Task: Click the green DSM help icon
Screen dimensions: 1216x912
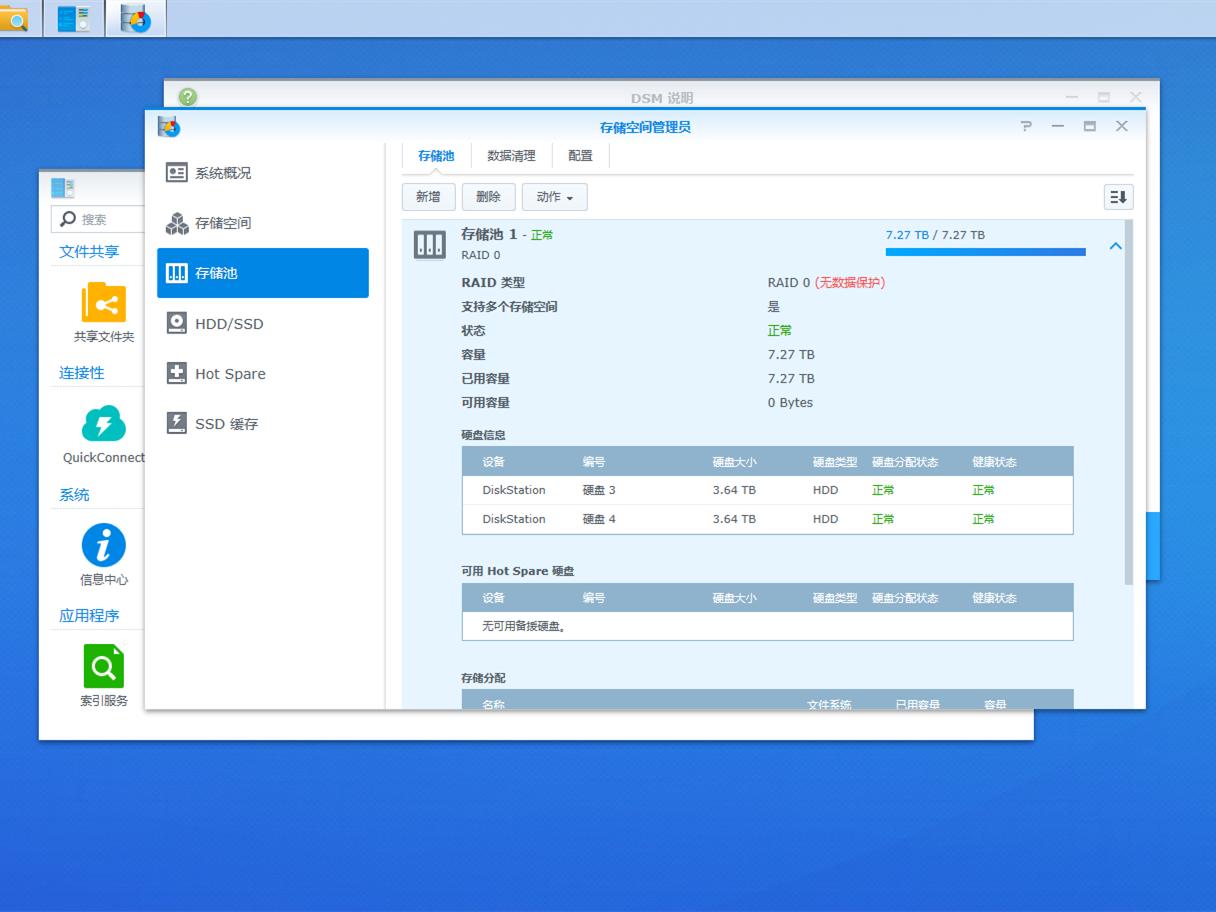Action: (188, 97)
